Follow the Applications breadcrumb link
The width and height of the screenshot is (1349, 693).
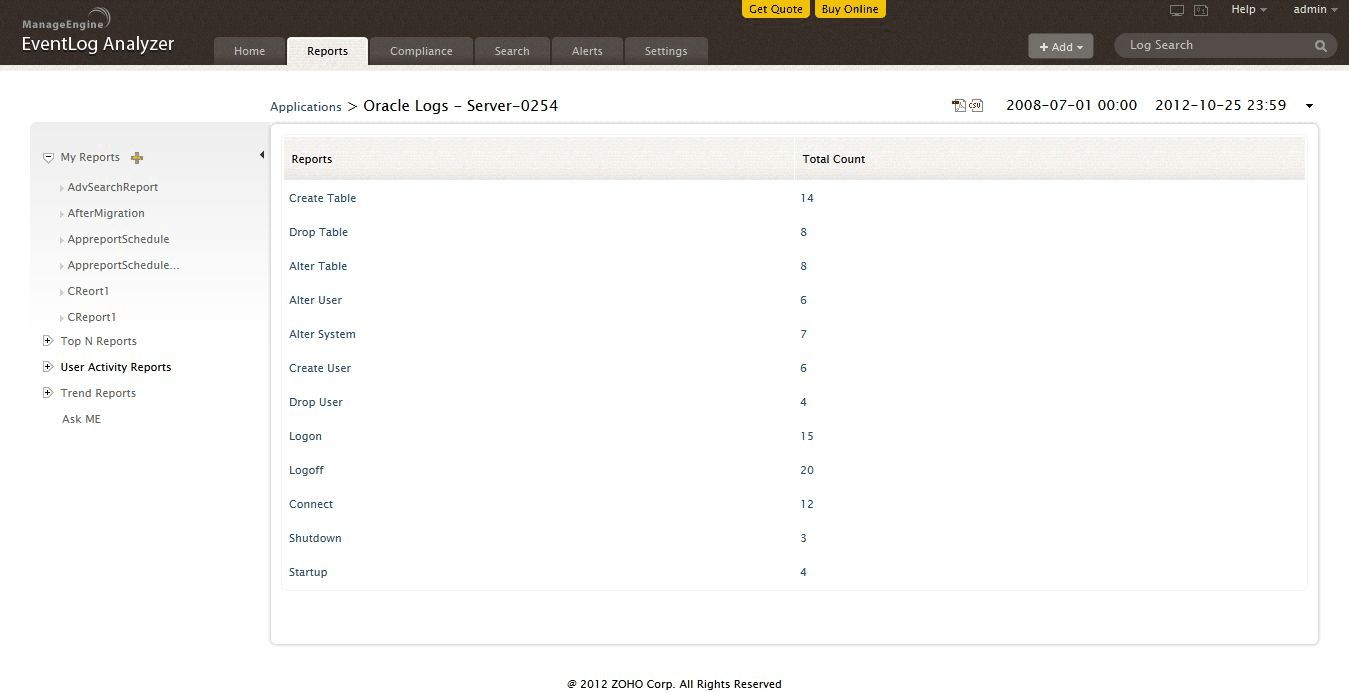[x=306, y=107]
